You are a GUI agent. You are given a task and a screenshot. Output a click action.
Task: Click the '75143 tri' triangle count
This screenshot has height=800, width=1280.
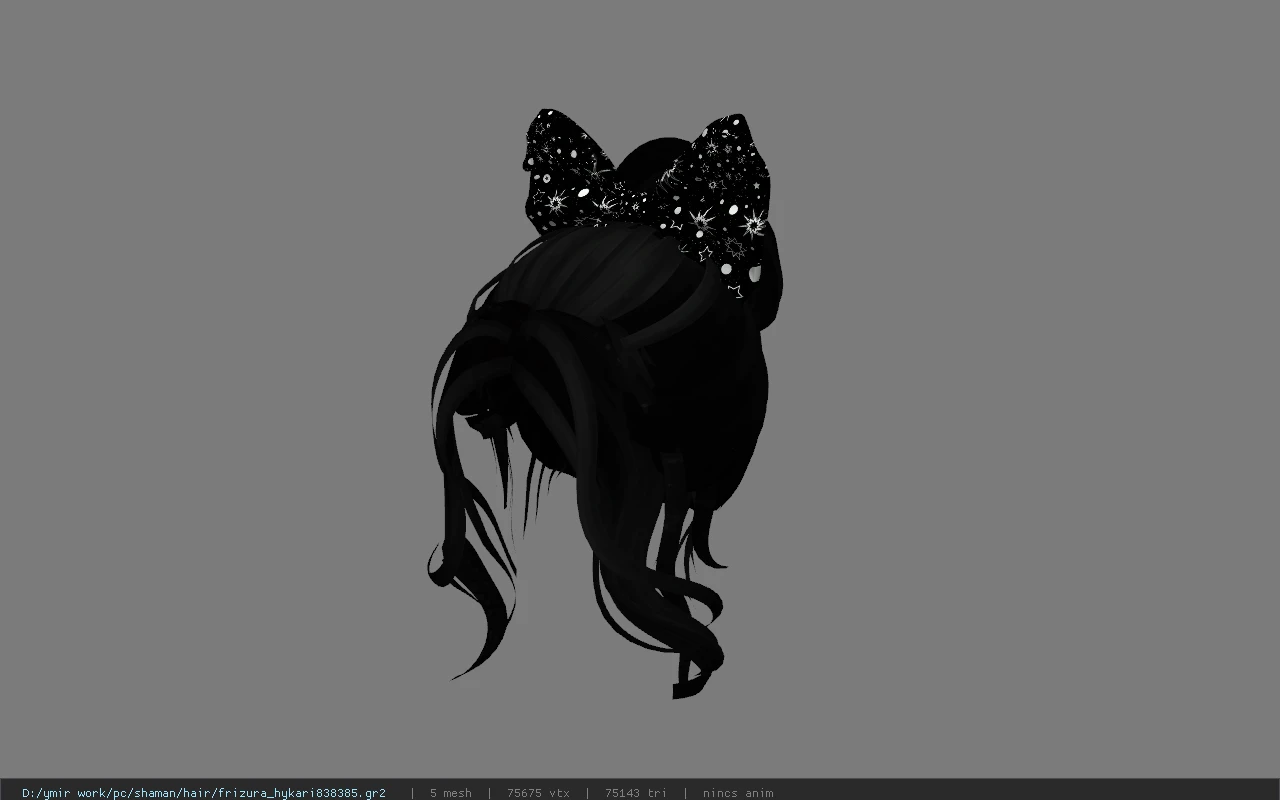tap(635, 793)
